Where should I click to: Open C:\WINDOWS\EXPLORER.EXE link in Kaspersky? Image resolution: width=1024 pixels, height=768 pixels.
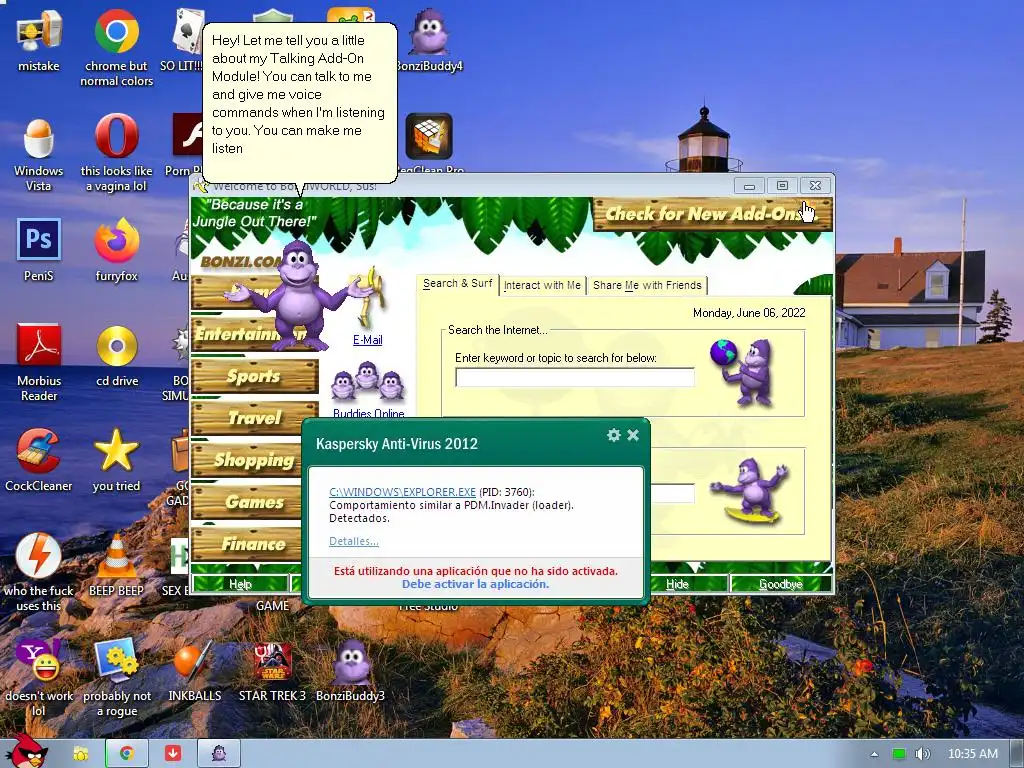point(402,492)
